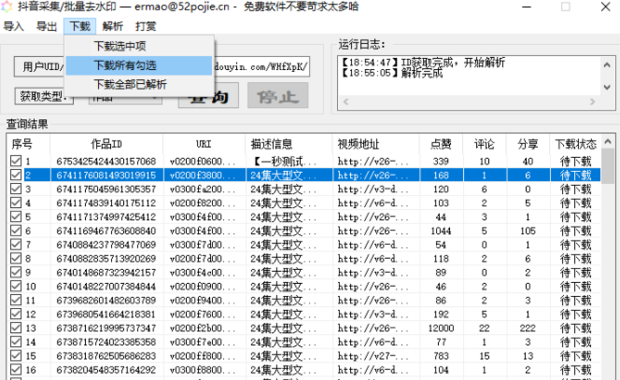
Task: Click the 下载 menu
Action: pos(80,26)
